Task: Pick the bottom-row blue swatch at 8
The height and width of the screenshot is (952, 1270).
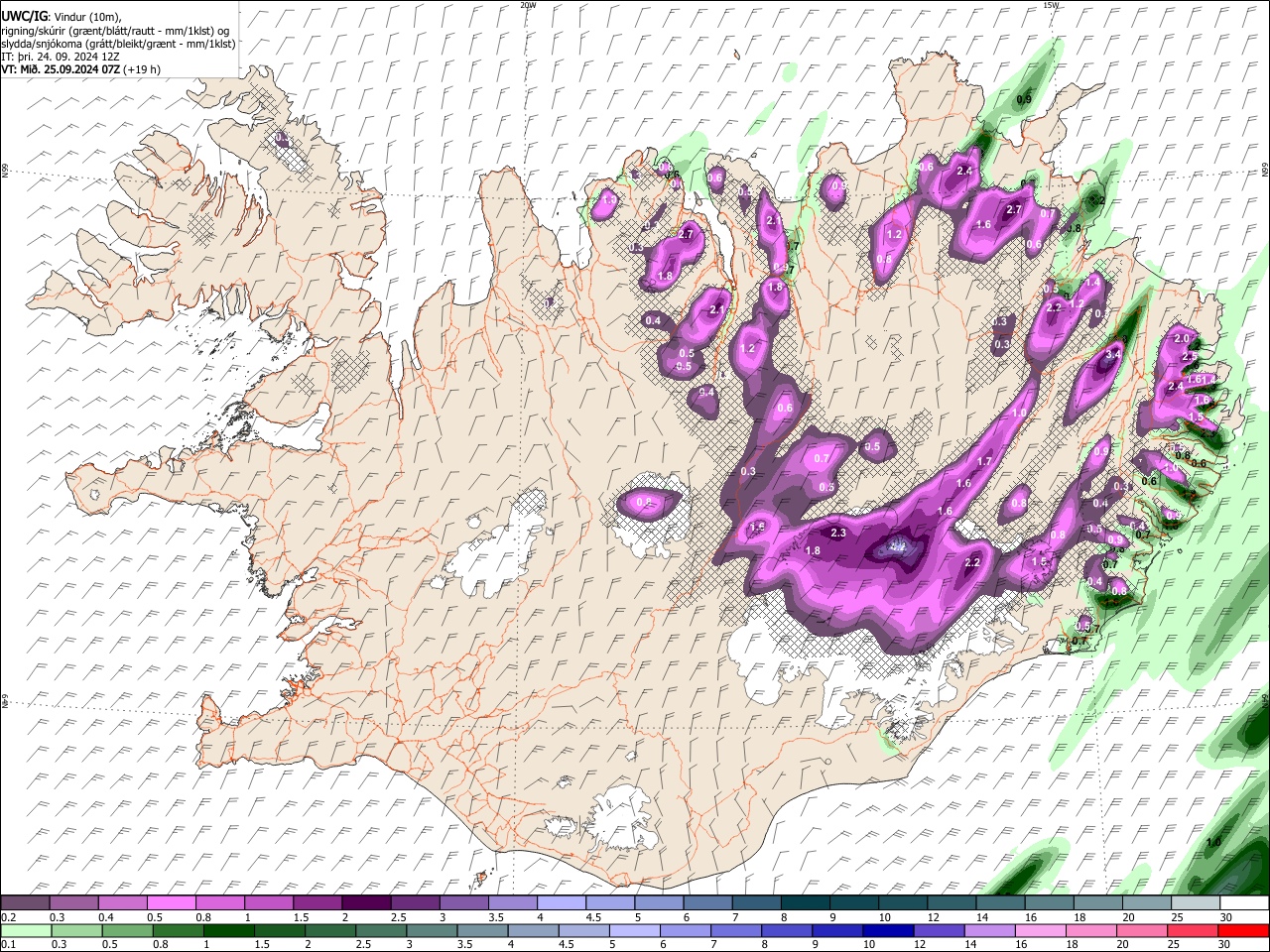Action: pyautogui.click(x=786, y=930)
